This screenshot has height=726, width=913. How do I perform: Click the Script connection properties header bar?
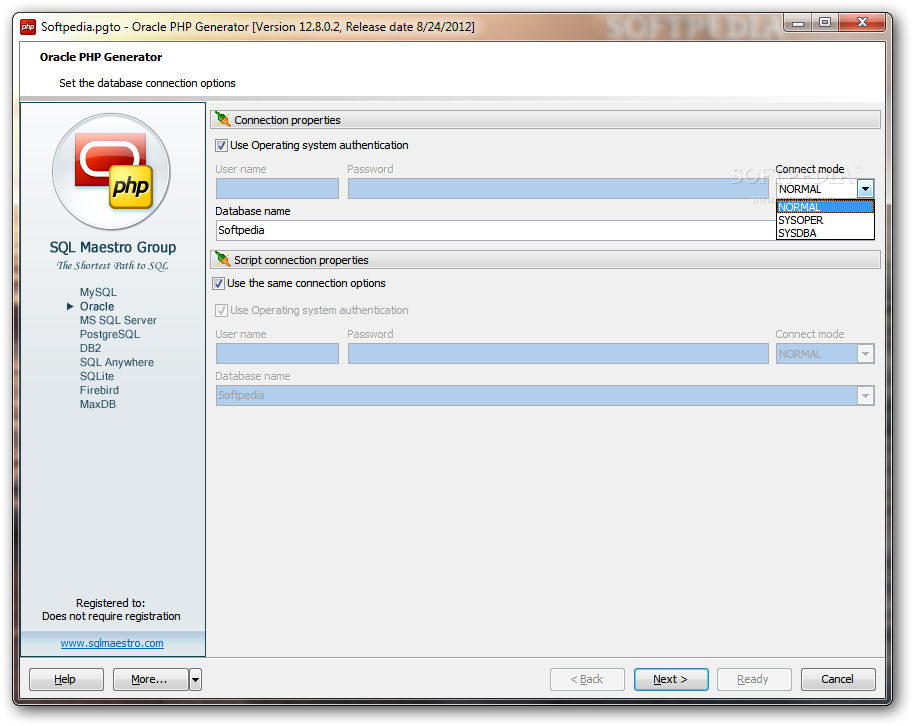545,259
